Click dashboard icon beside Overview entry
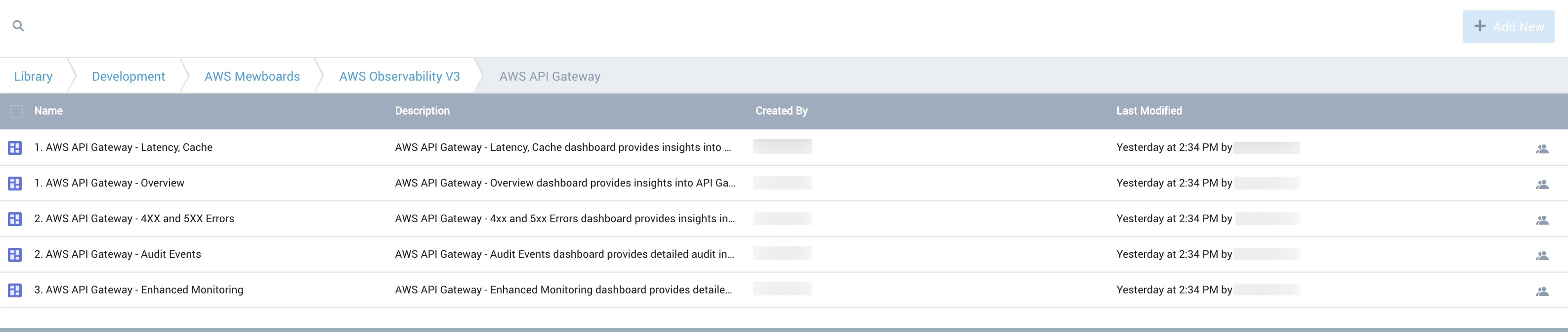Image resolution: width=1568 pixels, height=332 pixels. [x=15, y=184]
